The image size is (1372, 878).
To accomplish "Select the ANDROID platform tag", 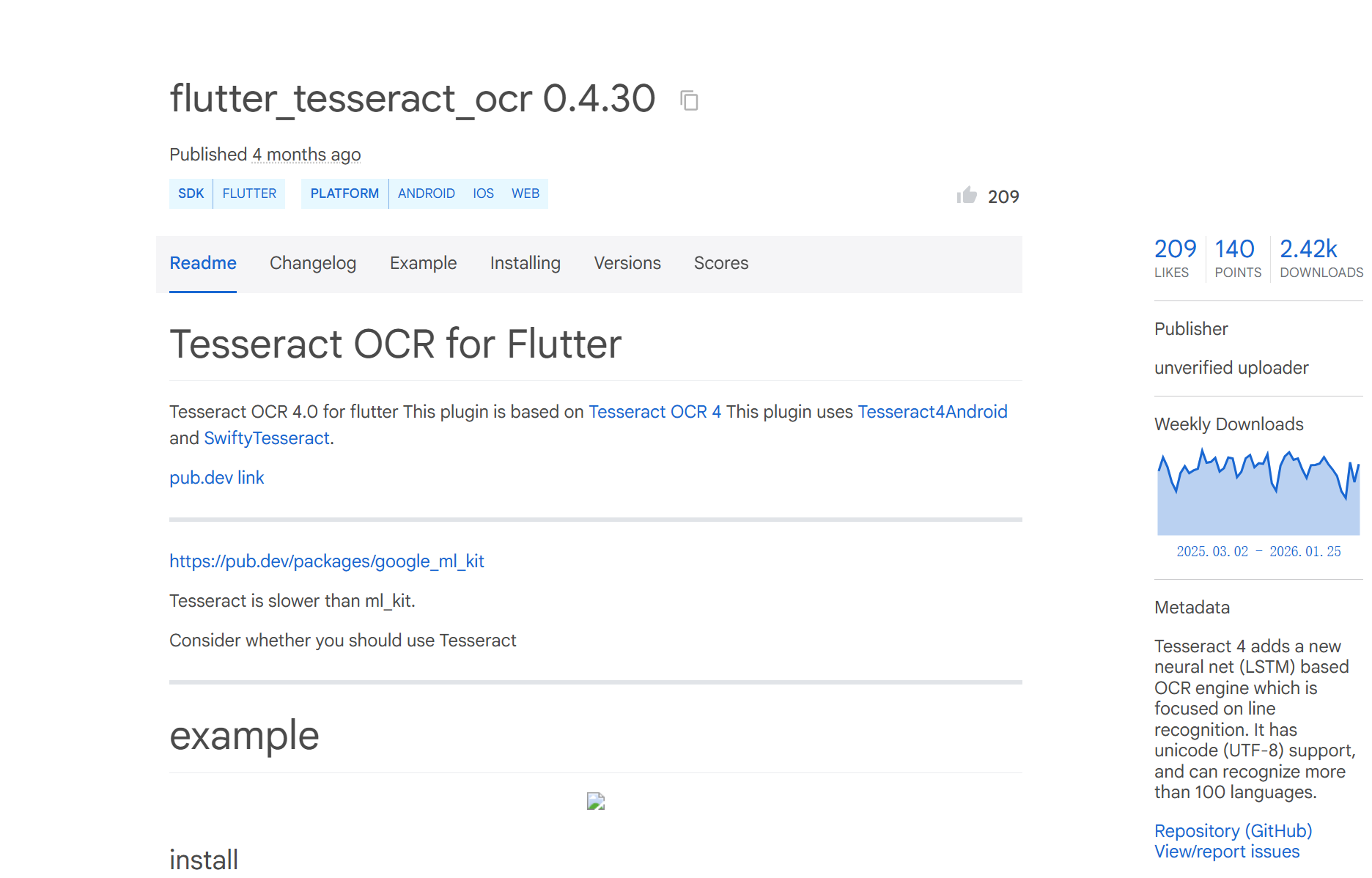I will [426, 193].
